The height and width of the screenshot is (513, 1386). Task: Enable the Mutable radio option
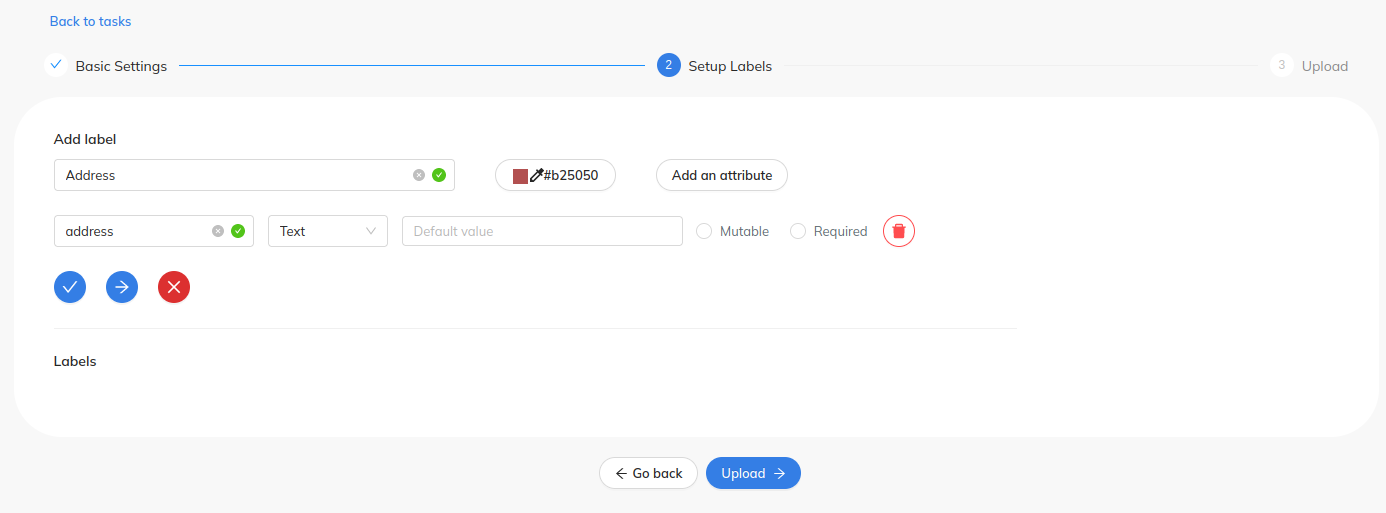click(704, 231)
